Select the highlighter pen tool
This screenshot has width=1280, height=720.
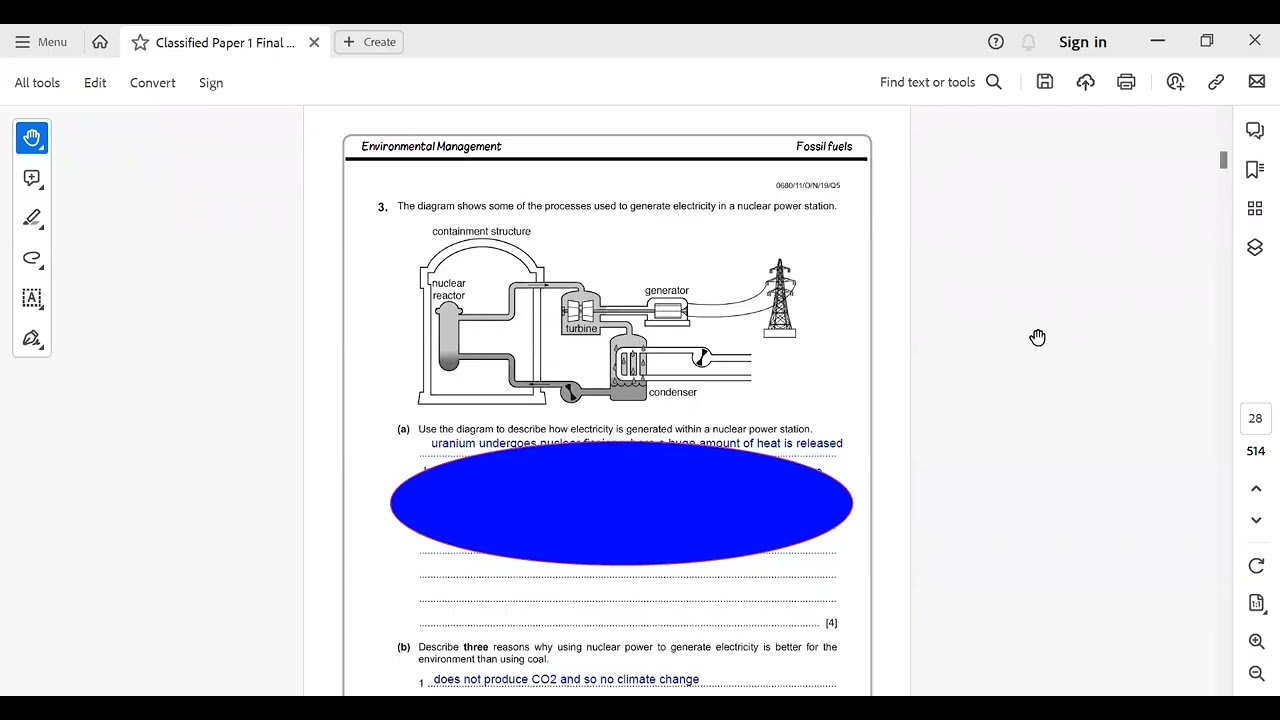pyautogui.click(x=32, y=219)
